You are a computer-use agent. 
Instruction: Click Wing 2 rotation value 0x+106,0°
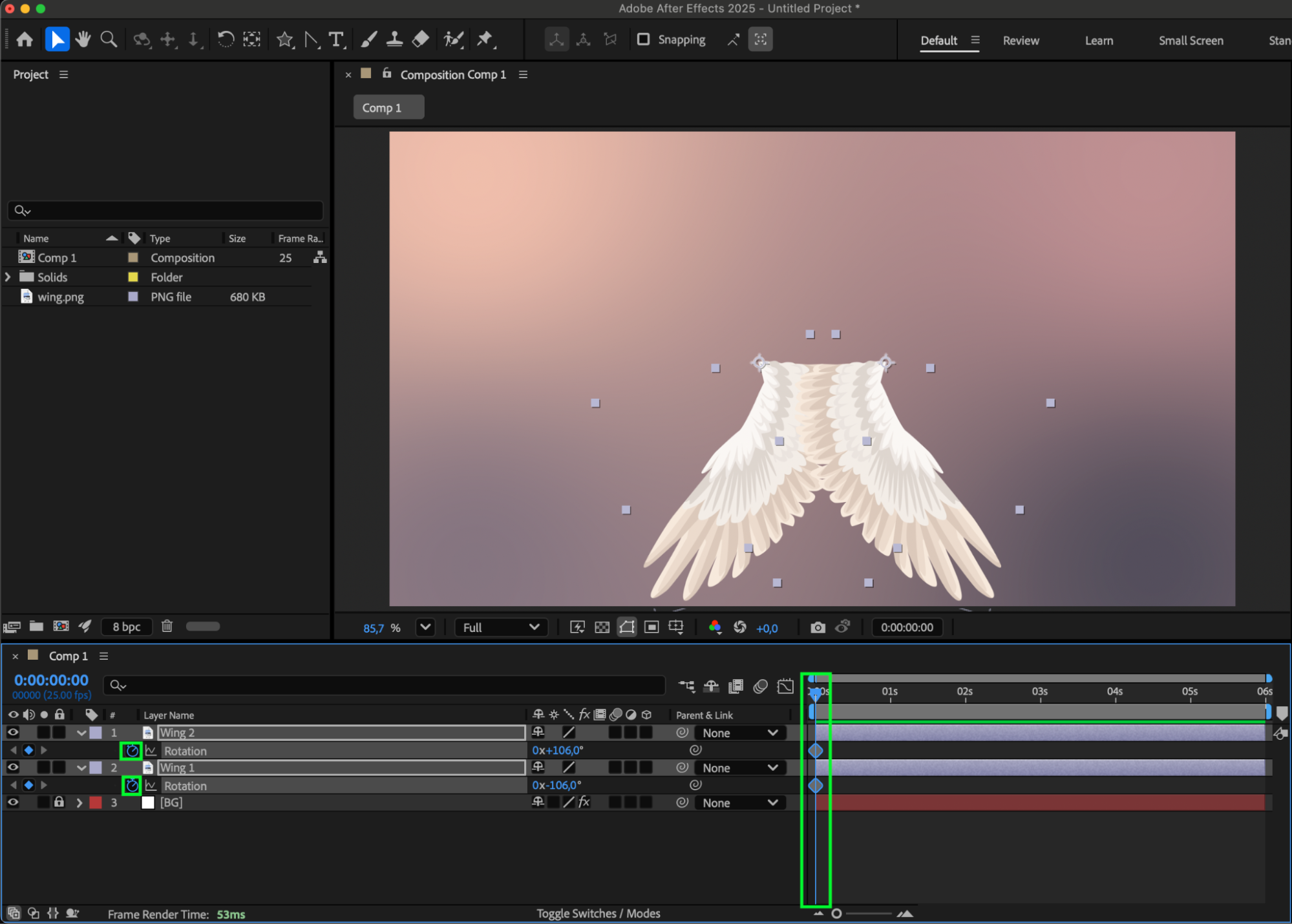[558, 750]
